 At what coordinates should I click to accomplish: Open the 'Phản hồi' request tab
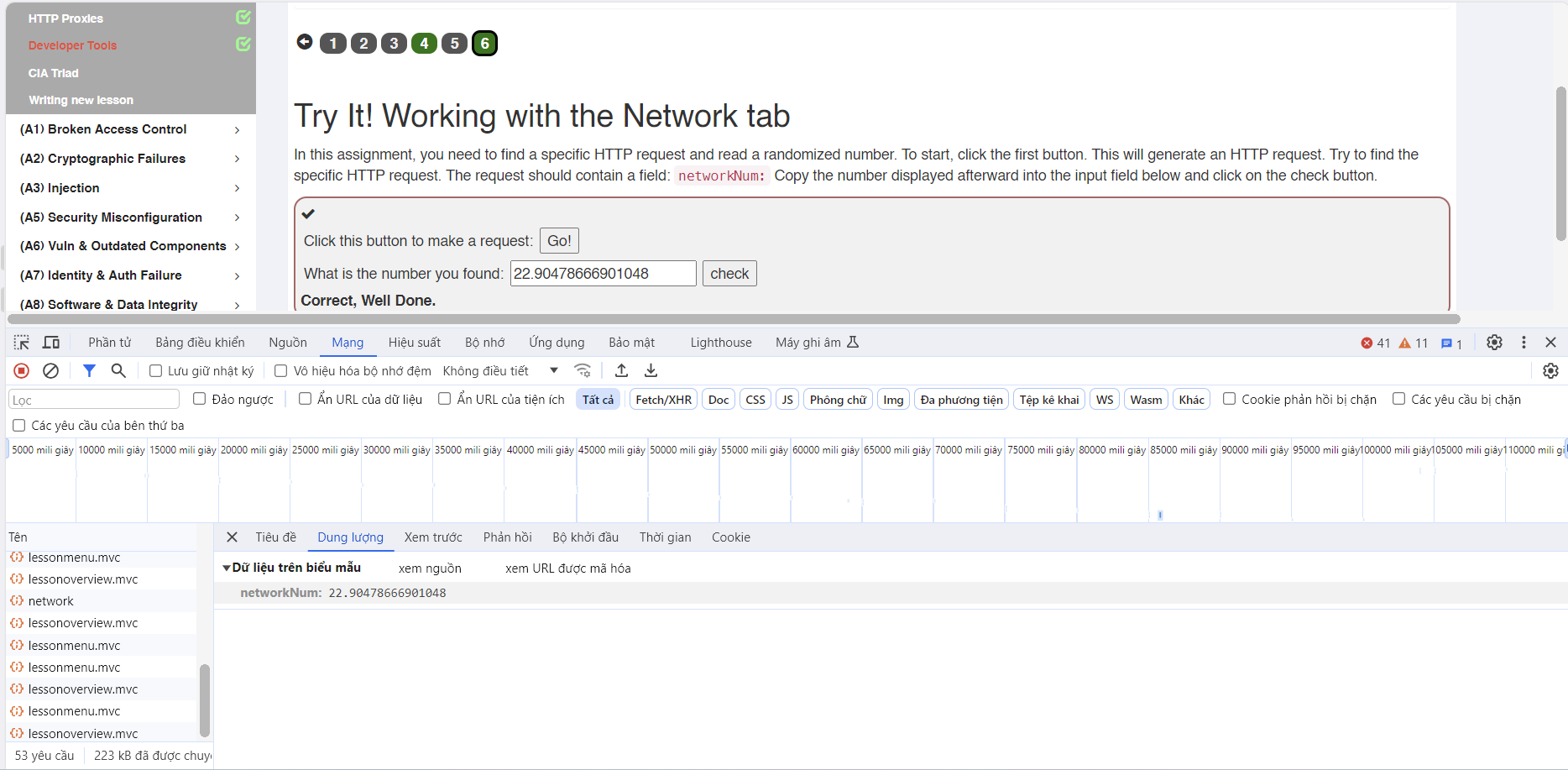point(507,537)
